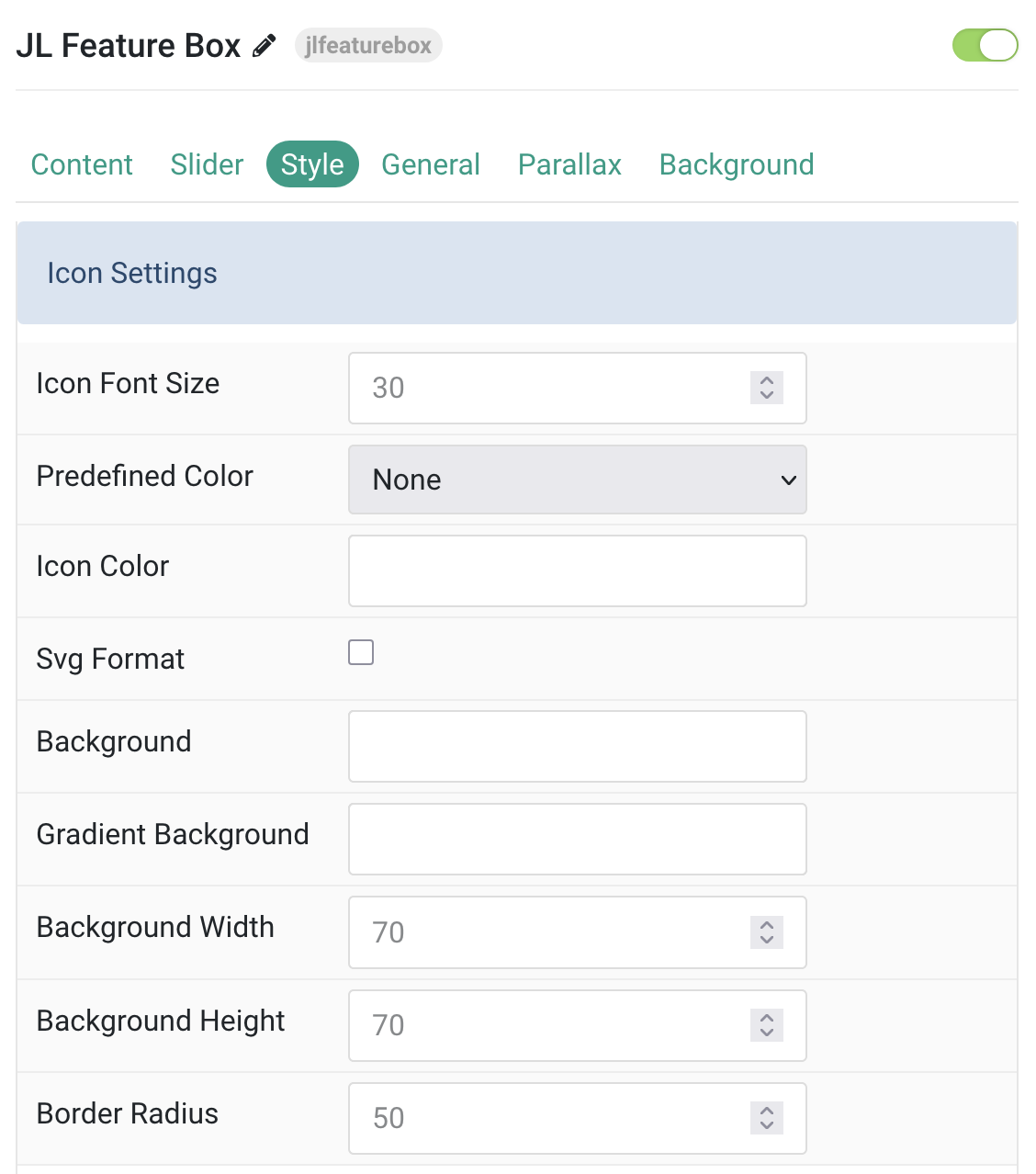Viewport: 1036px width, 1174px height.
Task: Click the Gradient Background field
Action: pyautogui.click(x=577, y=839)
